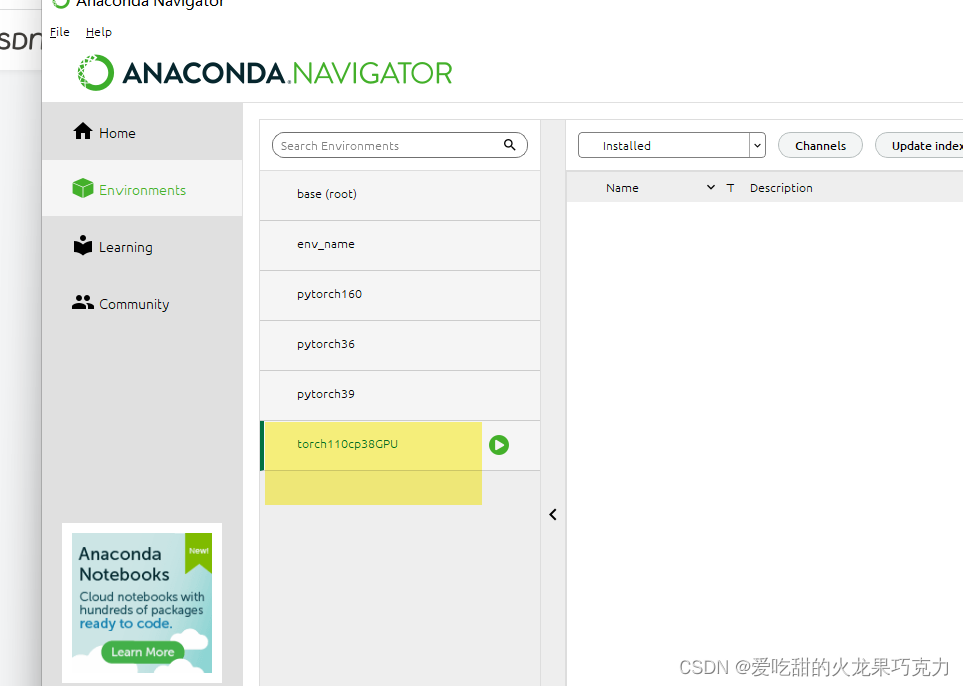Screen dimensions: 963x686
Task: Click the Description column header
Action: pyautogui.click(x=781, y=188)
